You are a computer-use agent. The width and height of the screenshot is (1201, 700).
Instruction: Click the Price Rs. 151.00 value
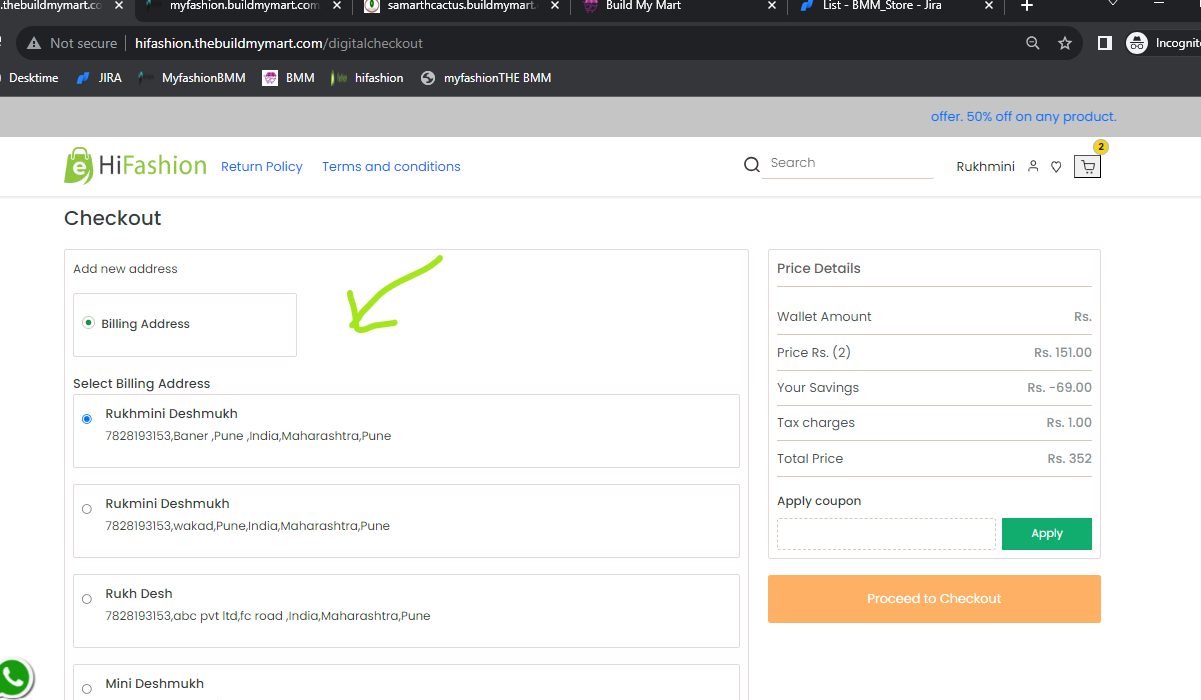tap(1063, 353)
